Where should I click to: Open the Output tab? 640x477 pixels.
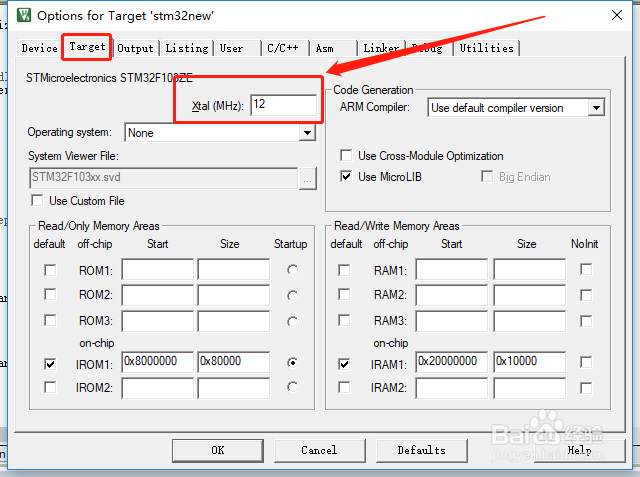pyautogui.click(x=135, y=48)
